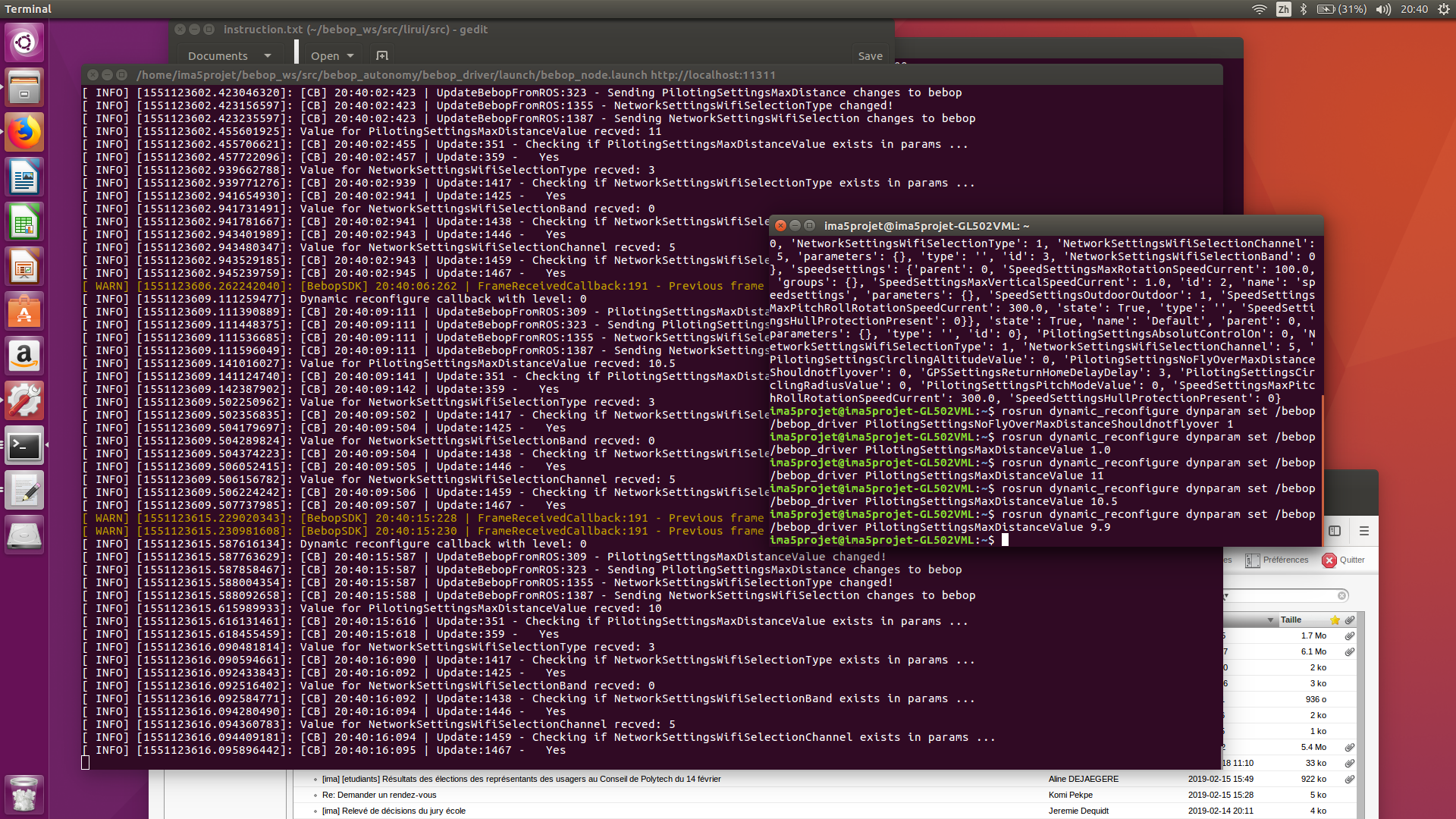Viewport: 1456px width, 819px height.
Task: Click the sort arrow beside Taille column
Action: [x=1270, y=620]
